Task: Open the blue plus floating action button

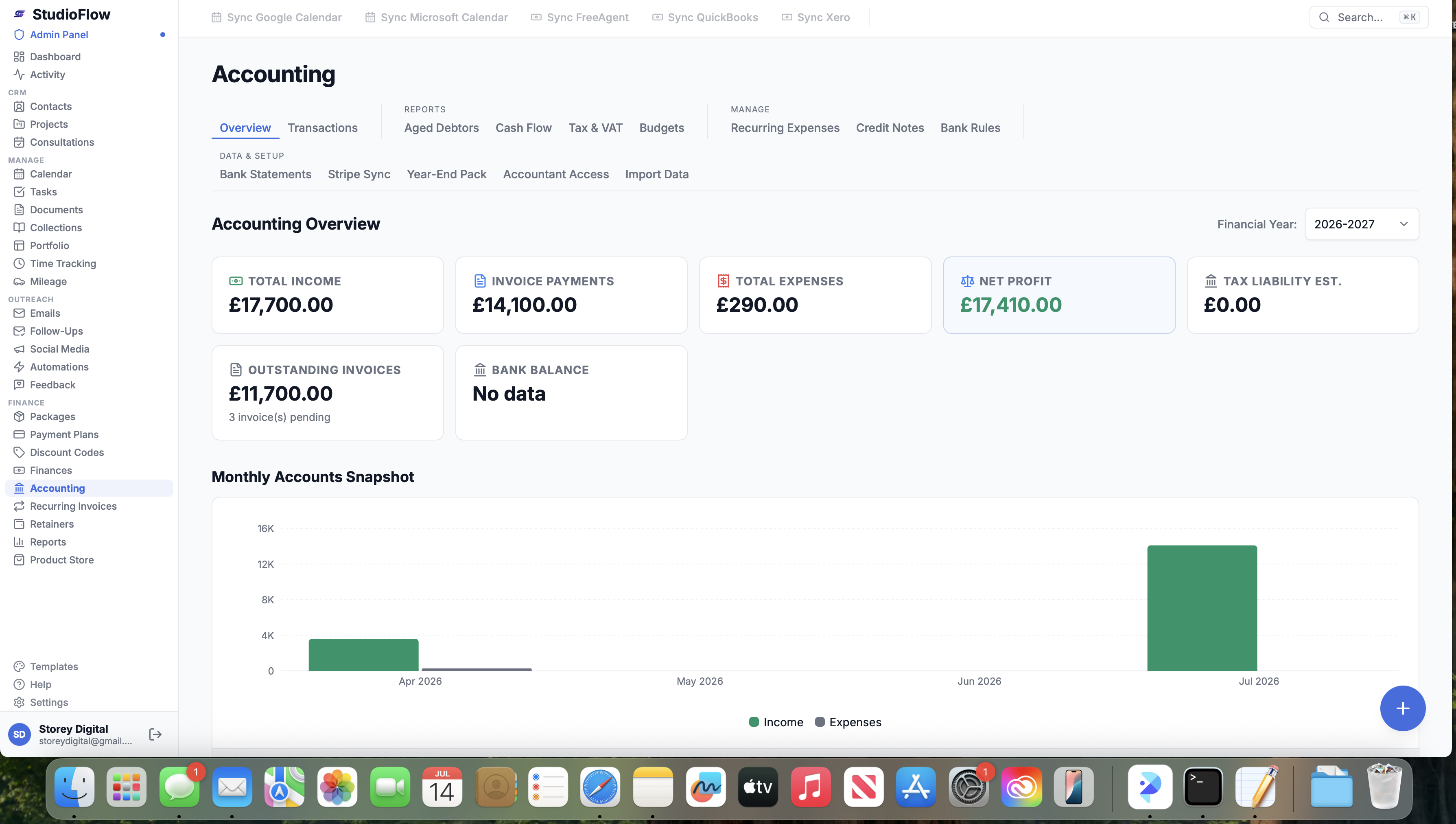Action: (x=1402, y=708)
